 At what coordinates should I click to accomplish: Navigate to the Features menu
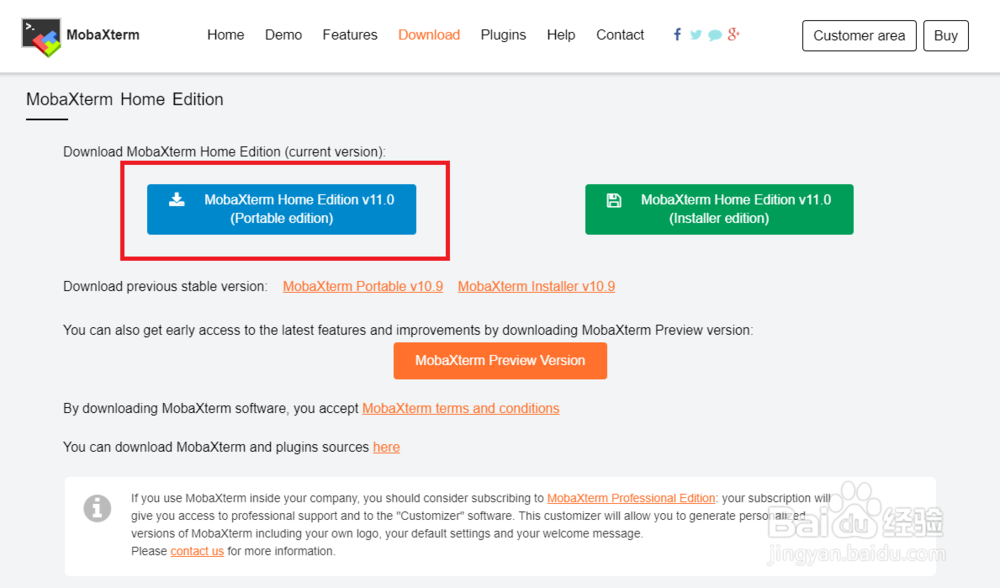tap(350, 35)
